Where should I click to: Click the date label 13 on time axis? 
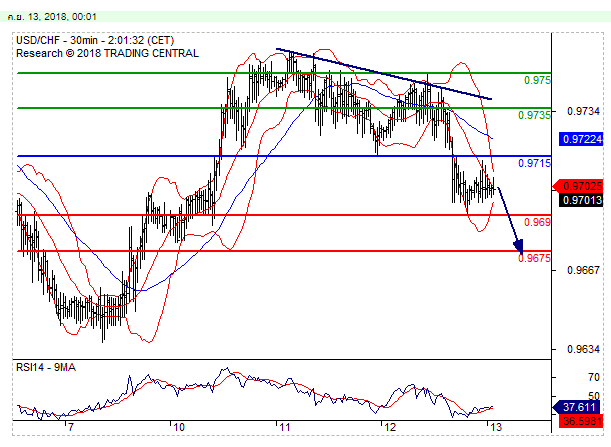pyautogui.click(x=496, y=428)
